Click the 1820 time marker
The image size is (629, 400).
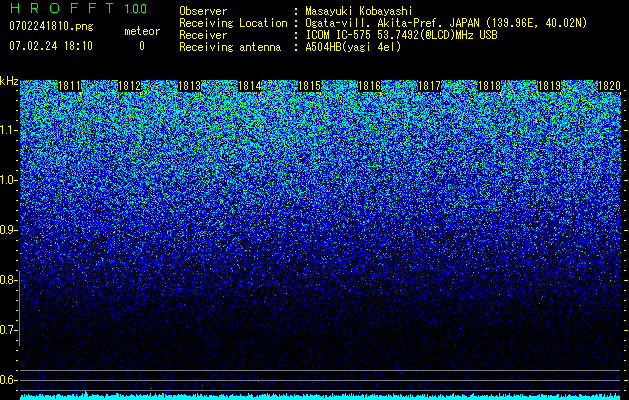point(609,86)
